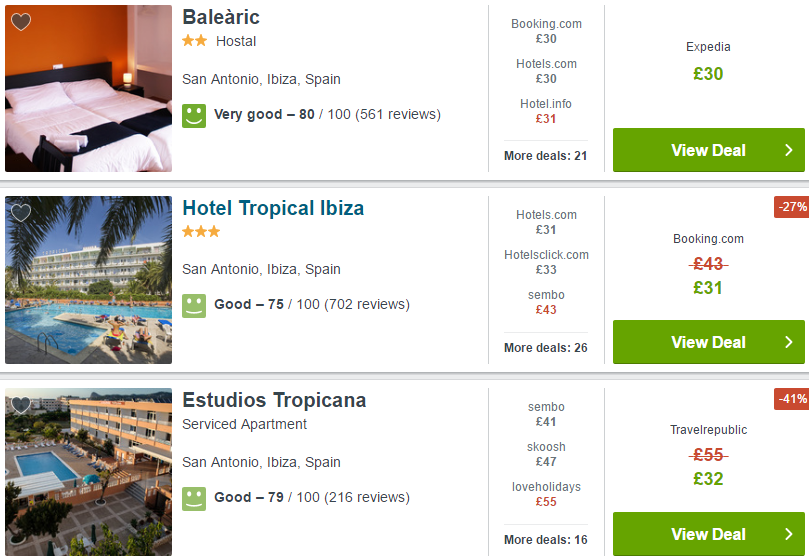Expand 'More deals: 16' for Estudios Tropicana
Image resolution: width=809 pixels, height=560 pixels.
(x=545, y=539)
